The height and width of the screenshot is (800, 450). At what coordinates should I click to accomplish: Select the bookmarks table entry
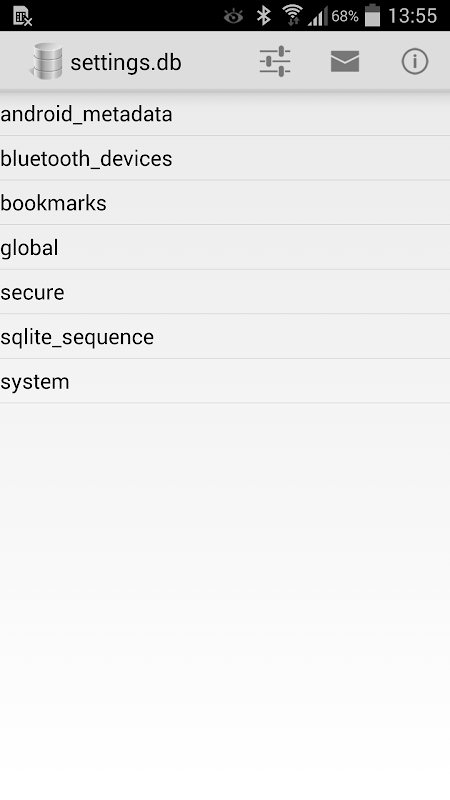coord(225,203)
